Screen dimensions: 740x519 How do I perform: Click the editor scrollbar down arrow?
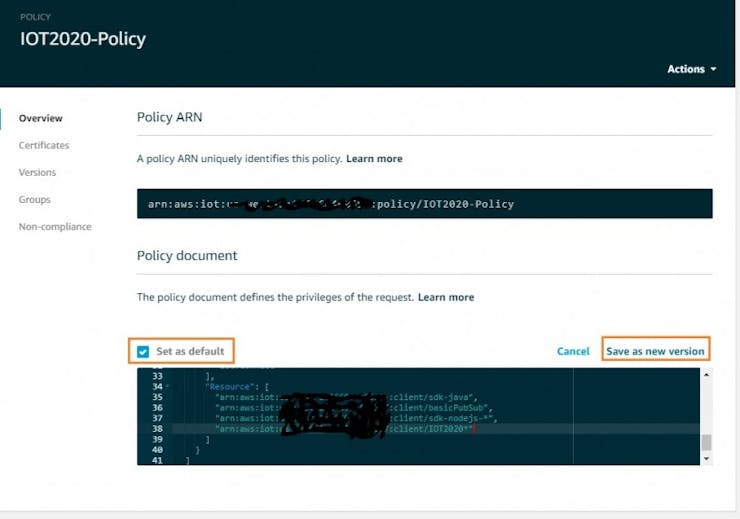coord(706,459)
